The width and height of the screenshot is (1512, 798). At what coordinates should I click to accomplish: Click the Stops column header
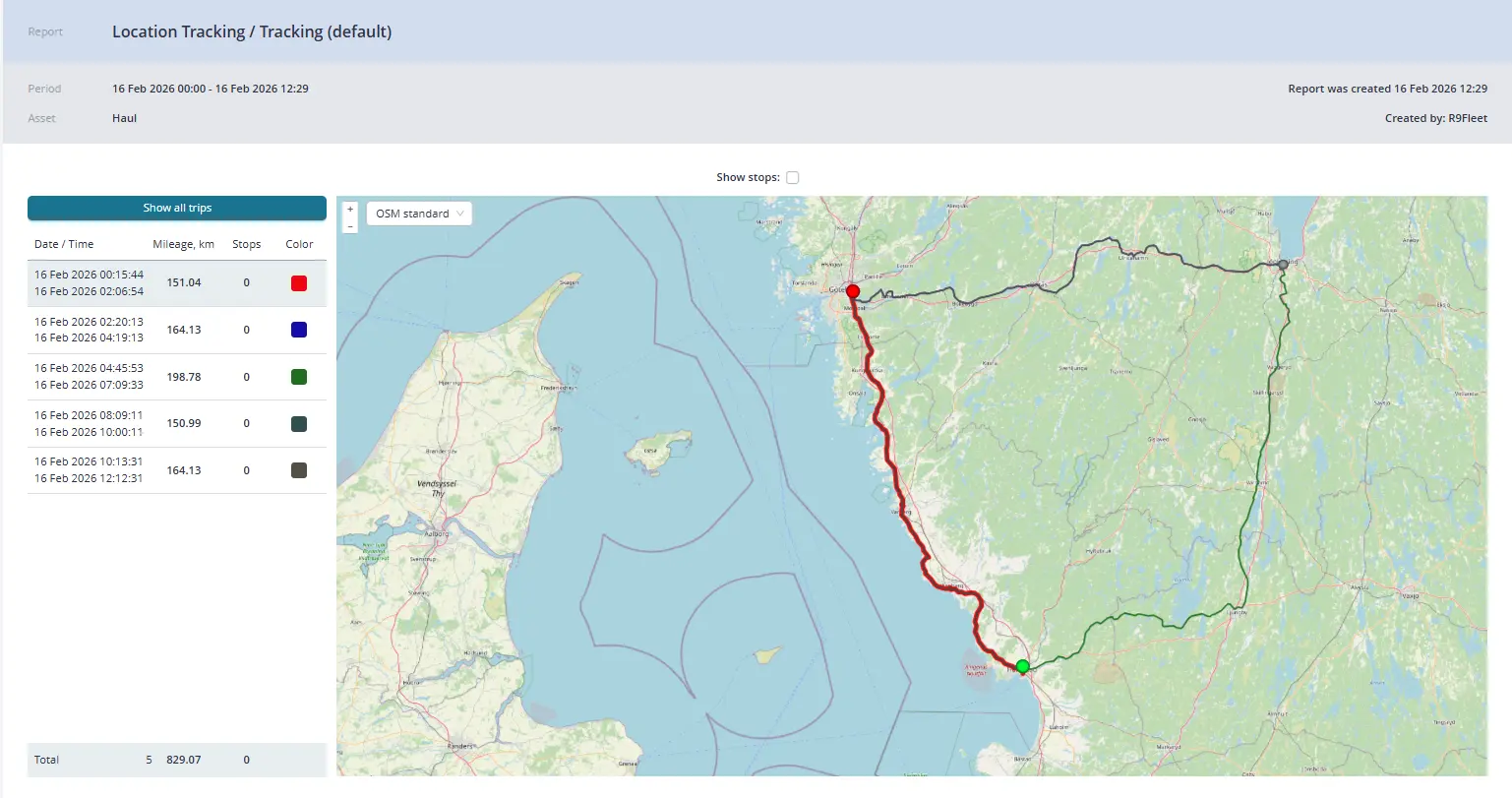tap(246, 244)
